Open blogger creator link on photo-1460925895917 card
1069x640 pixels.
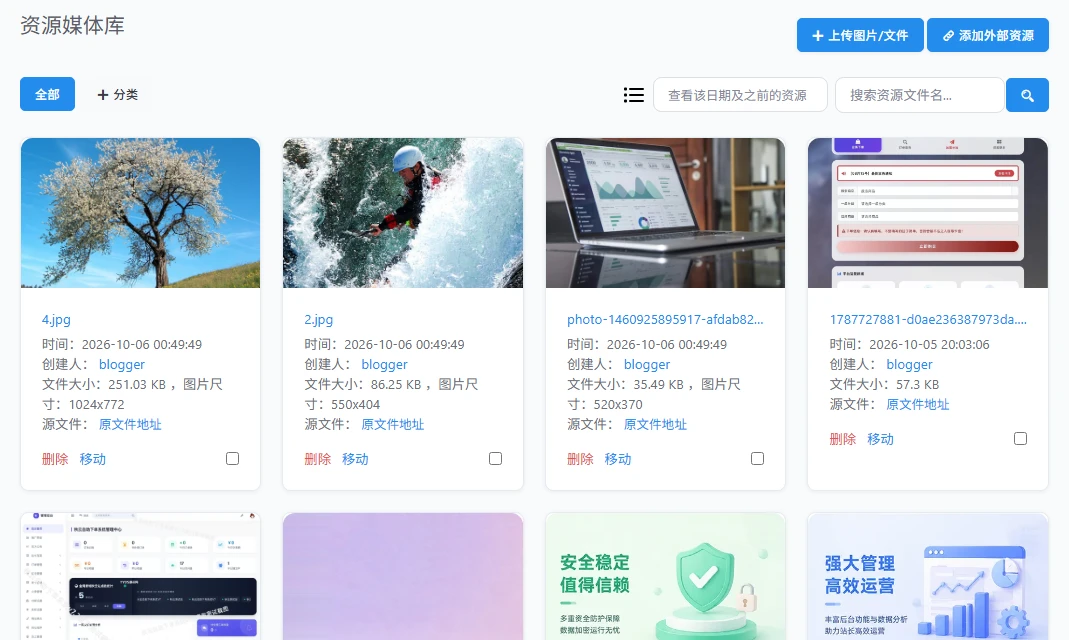coord(647,365)
